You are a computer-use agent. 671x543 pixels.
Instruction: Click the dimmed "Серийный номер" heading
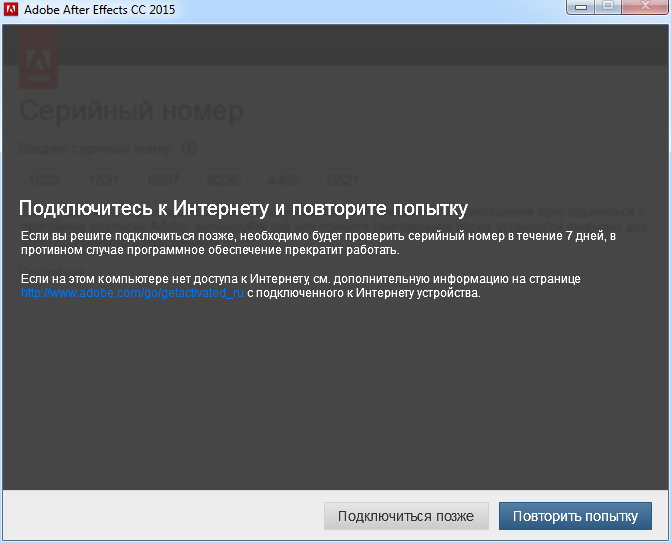coord(131,110)
